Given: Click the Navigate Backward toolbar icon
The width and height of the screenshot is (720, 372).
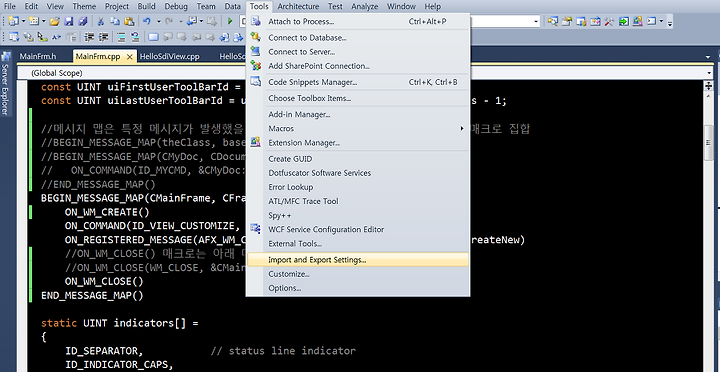Looking at the screenshot, I should 191,21.
